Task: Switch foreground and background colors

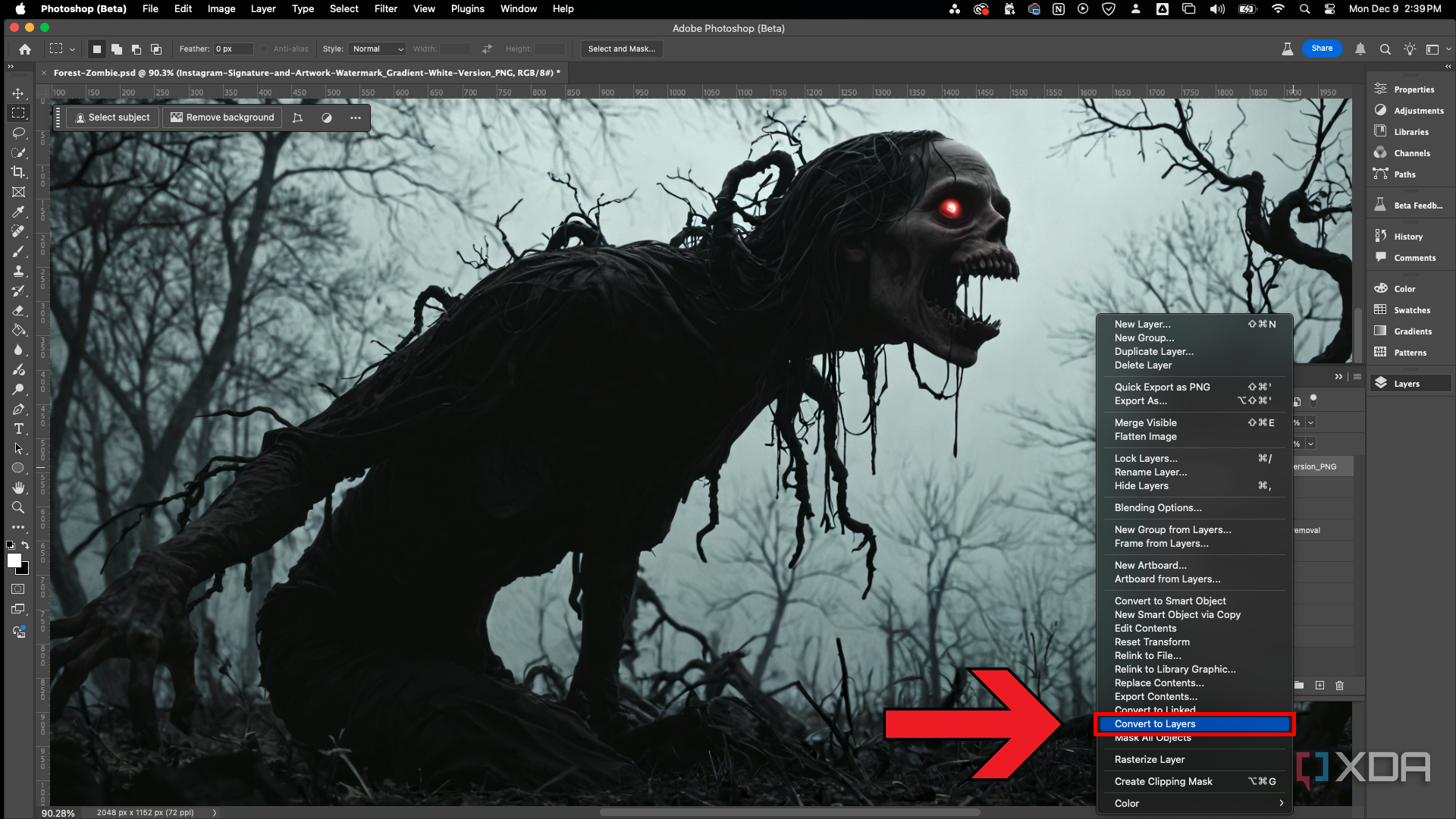Action: click(25, 545)
